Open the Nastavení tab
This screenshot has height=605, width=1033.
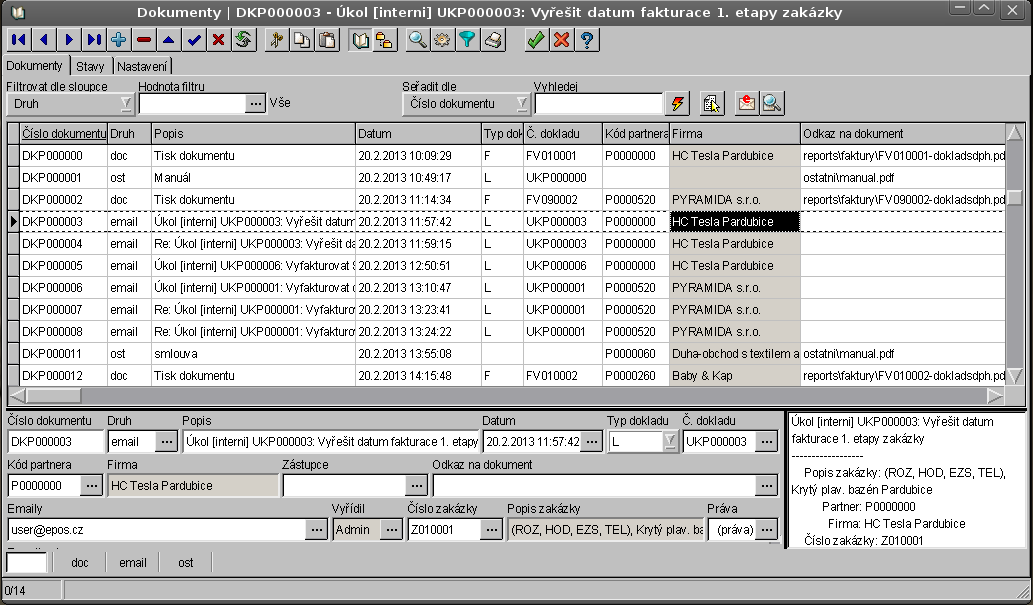[x=142, y=66]
